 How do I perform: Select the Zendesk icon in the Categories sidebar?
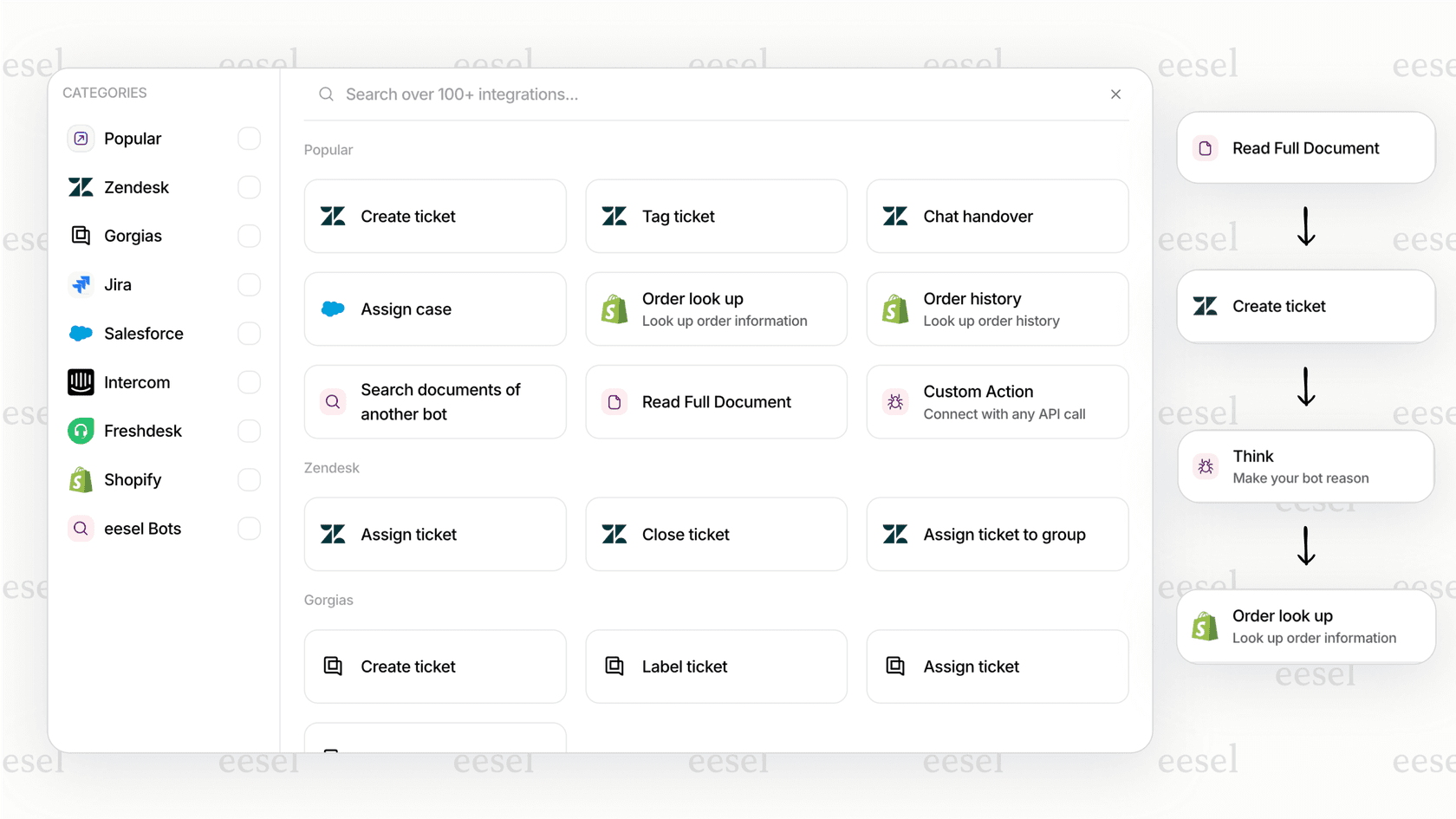(x=80, y=187)
